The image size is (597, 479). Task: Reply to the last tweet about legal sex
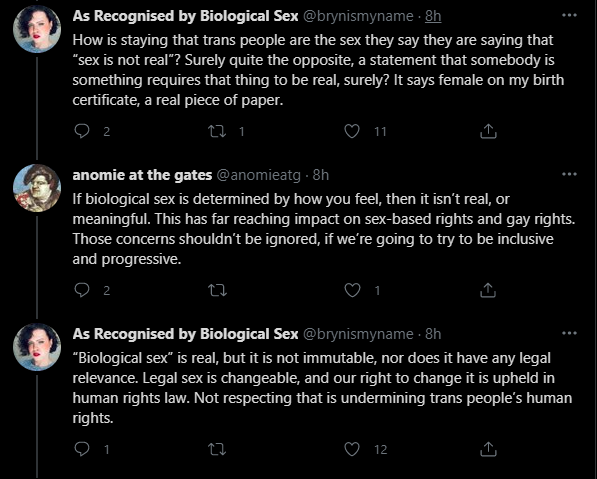[81, 449]
